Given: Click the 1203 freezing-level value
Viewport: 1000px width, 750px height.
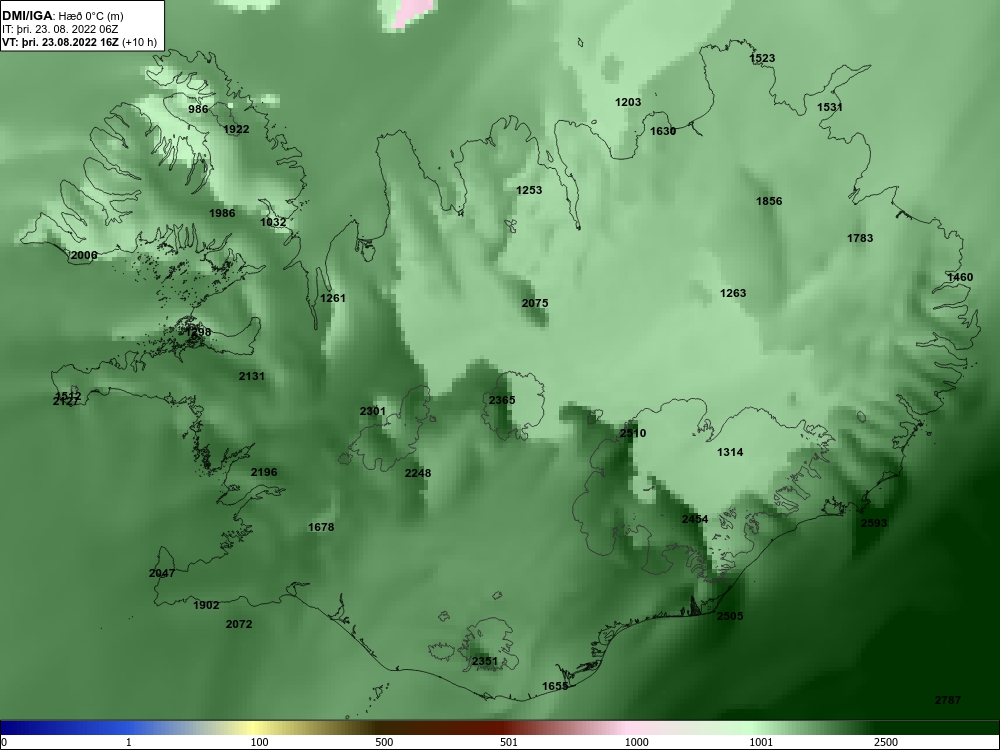Looking at the screenshot, I should 628,102.
